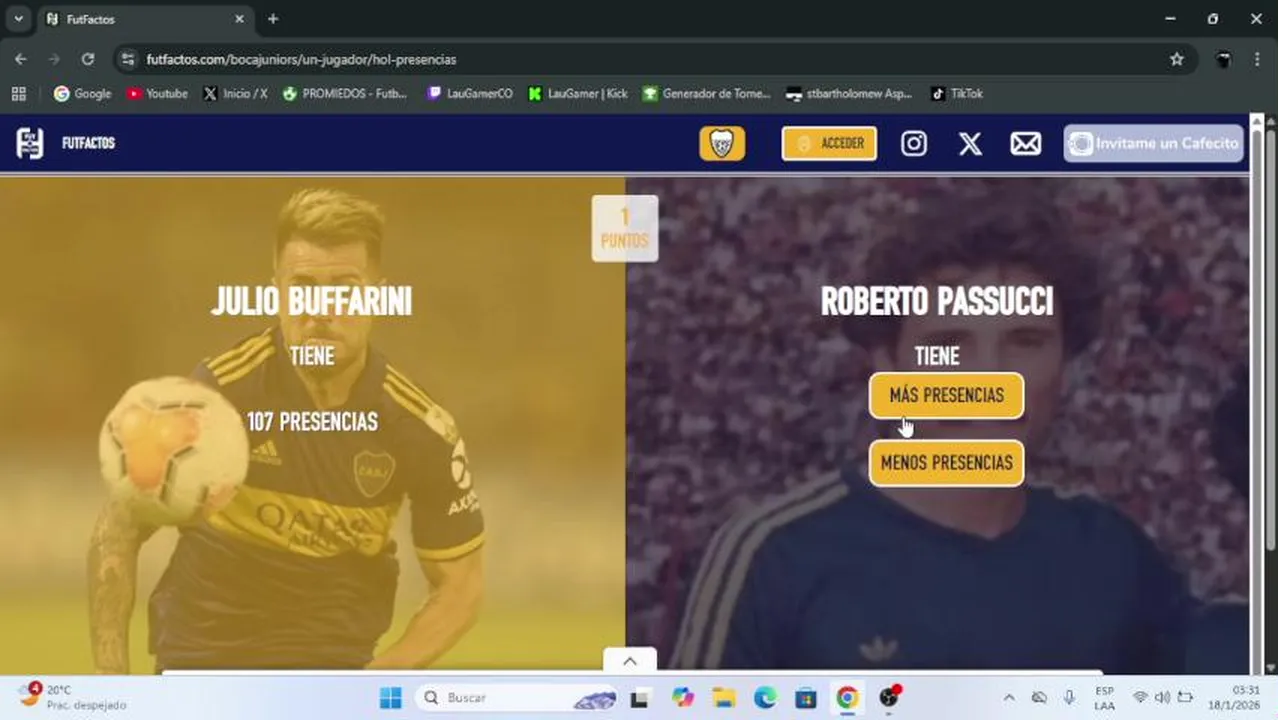Click the FutFactos logo icon
Viewport: 1278px width, 720px height.
[30, 143]
